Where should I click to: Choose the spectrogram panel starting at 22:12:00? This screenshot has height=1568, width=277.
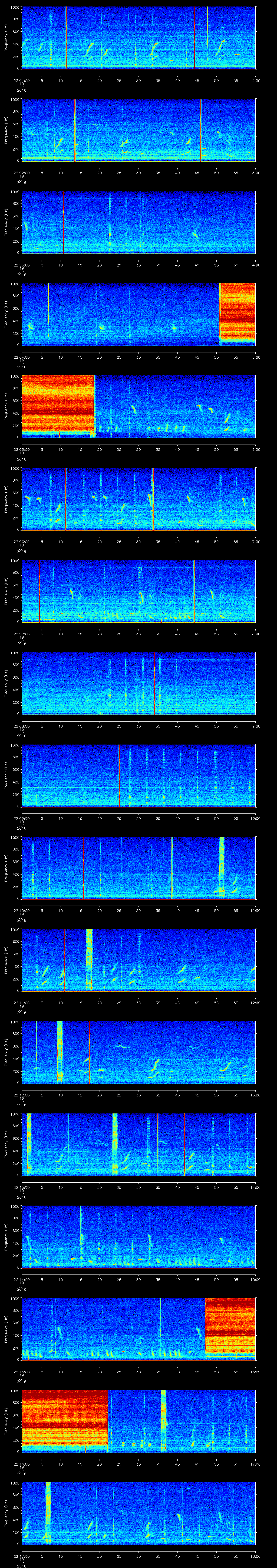[x=139, y=1052]
